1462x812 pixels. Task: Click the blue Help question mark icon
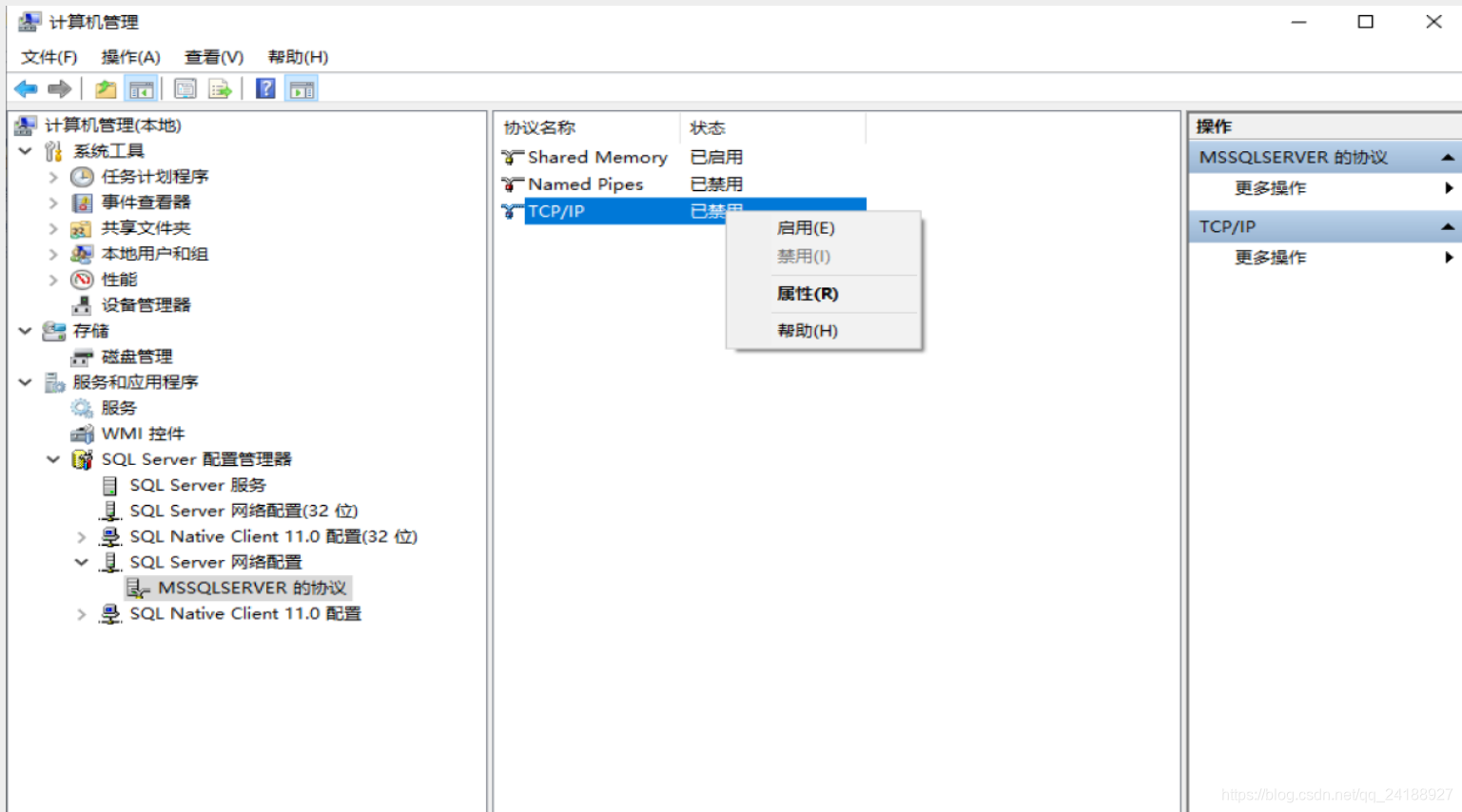266,89
